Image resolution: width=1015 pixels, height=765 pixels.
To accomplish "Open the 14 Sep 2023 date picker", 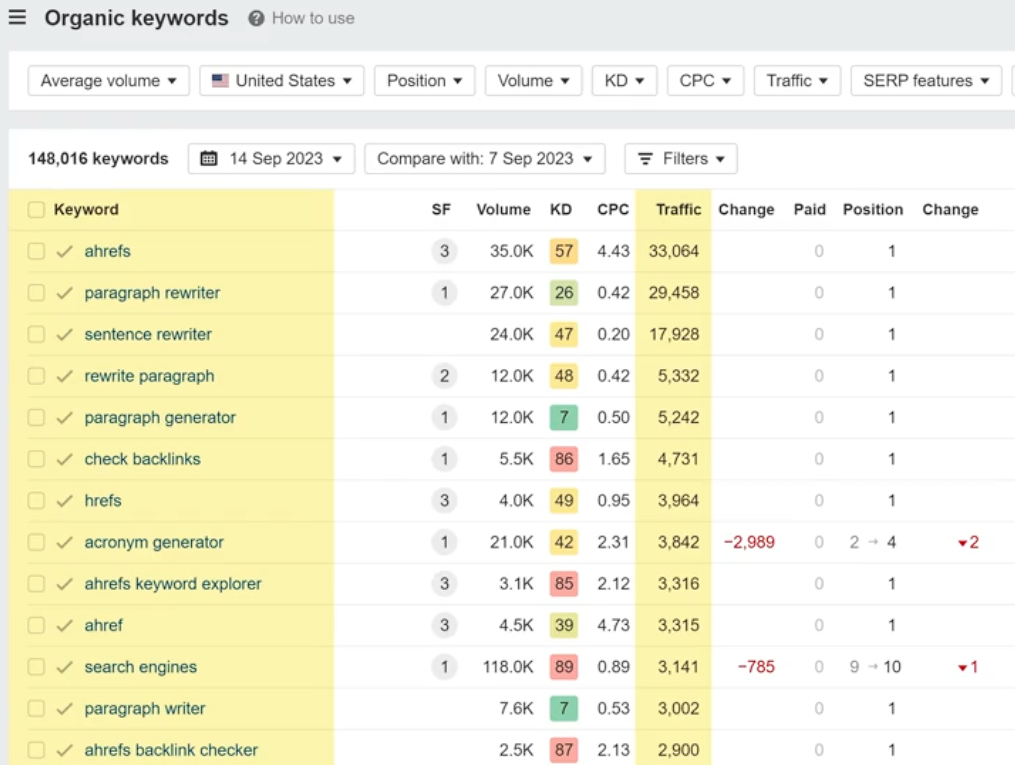I will pos(271,159).
